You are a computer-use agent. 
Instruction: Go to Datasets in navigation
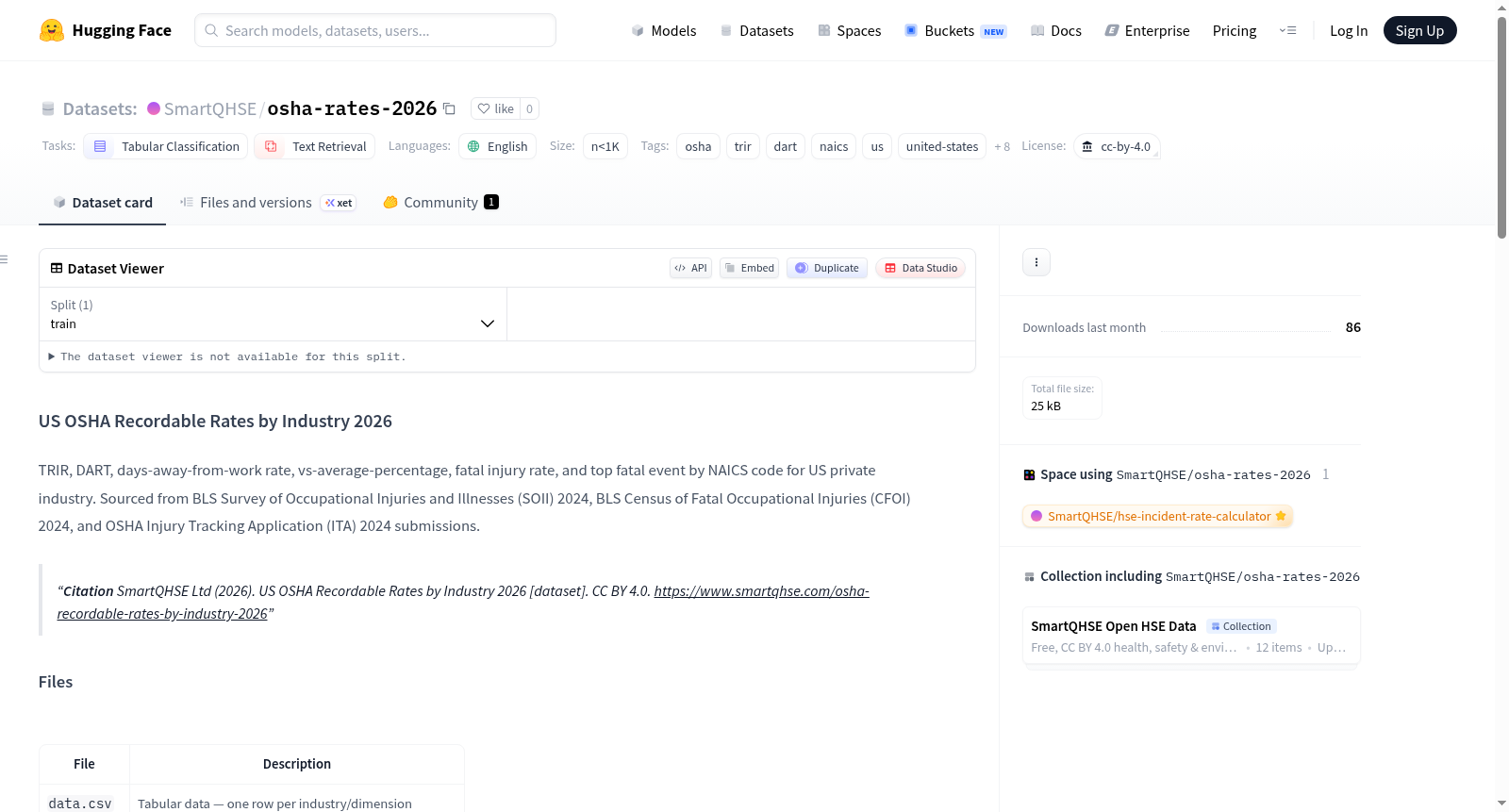coord(756,31)
